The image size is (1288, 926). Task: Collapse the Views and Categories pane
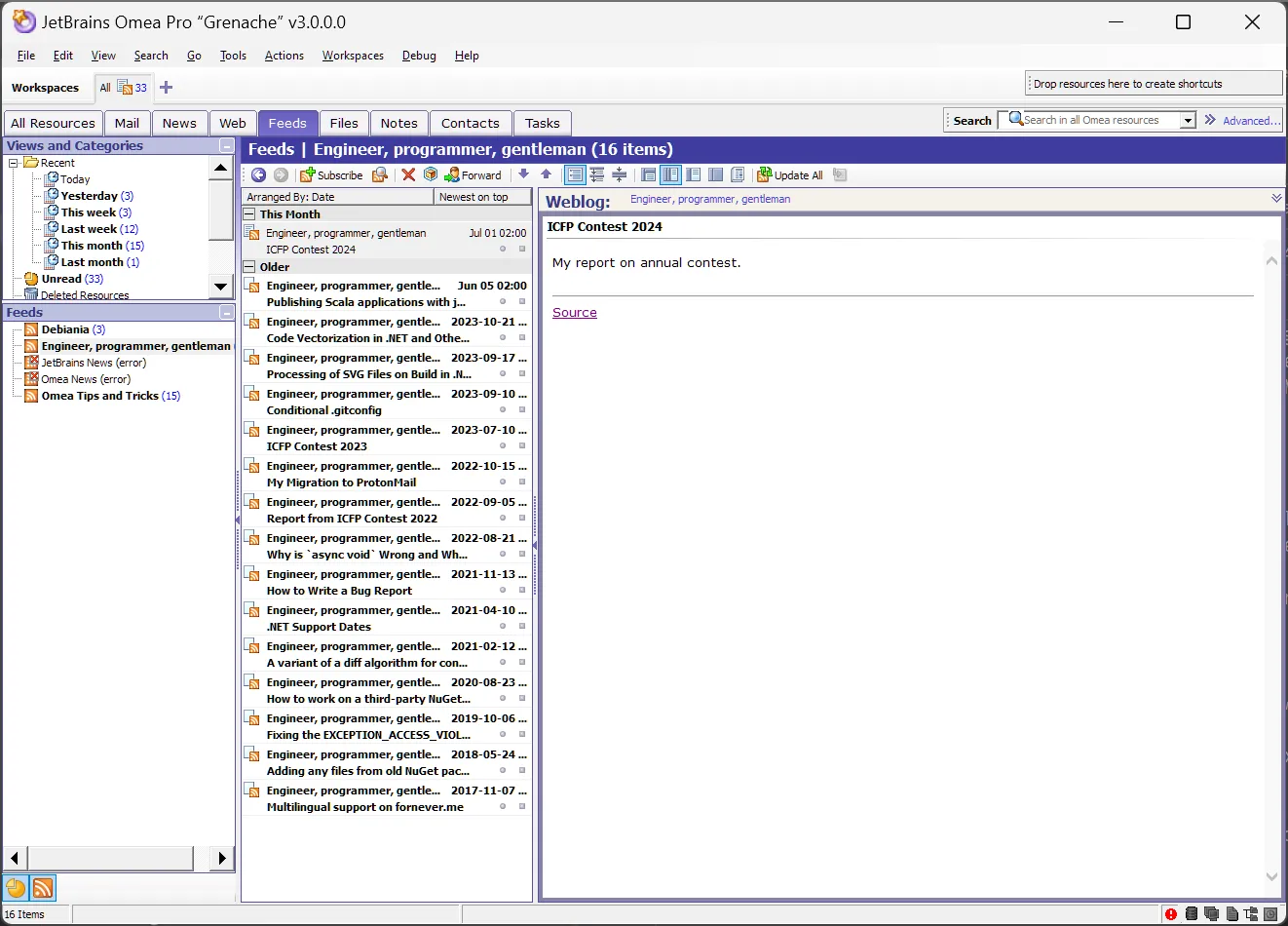(226, 146)
